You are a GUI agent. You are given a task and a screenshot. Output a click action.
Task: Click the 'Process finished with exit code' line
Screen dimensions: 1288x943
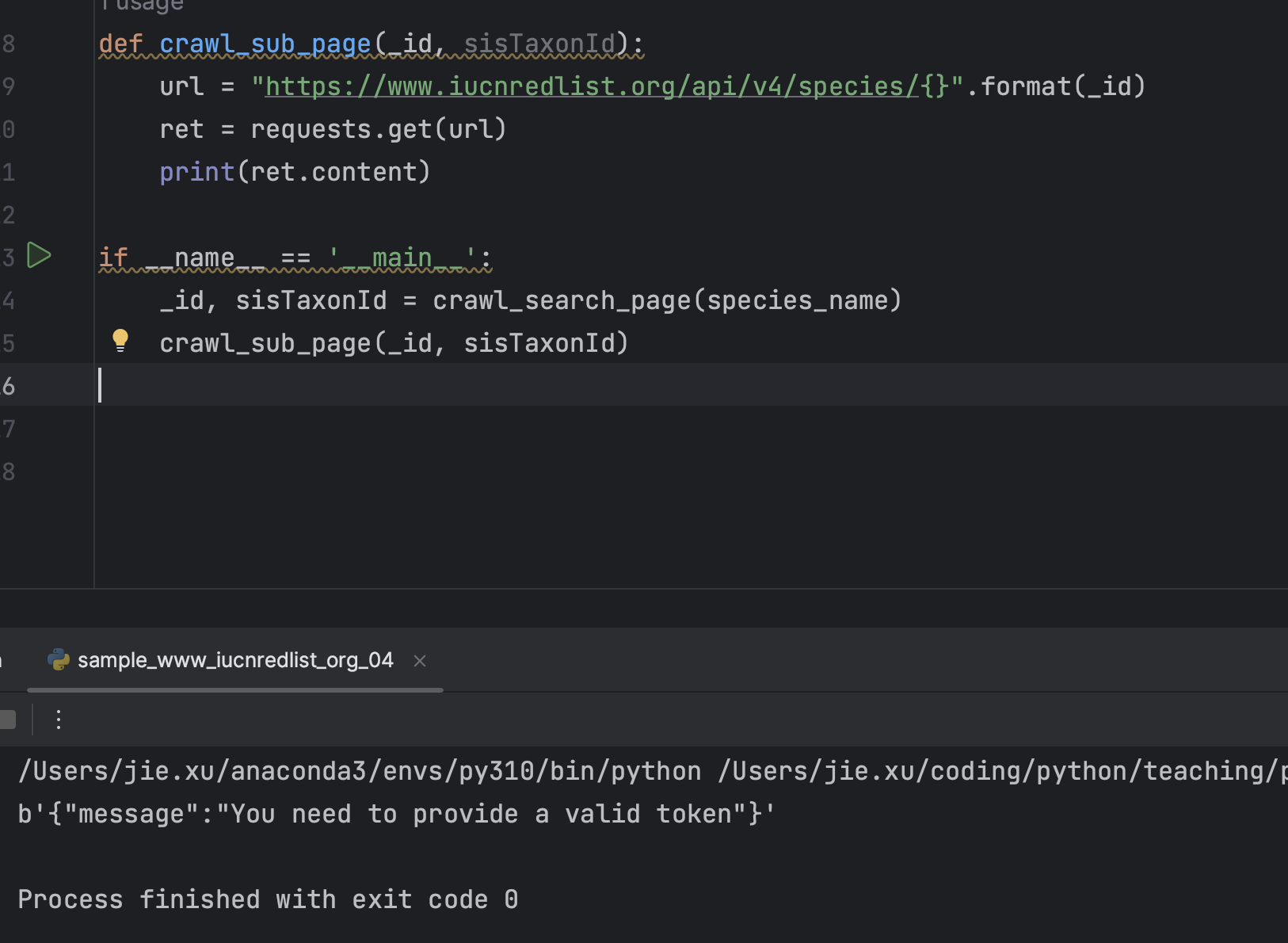coord(268,899)
